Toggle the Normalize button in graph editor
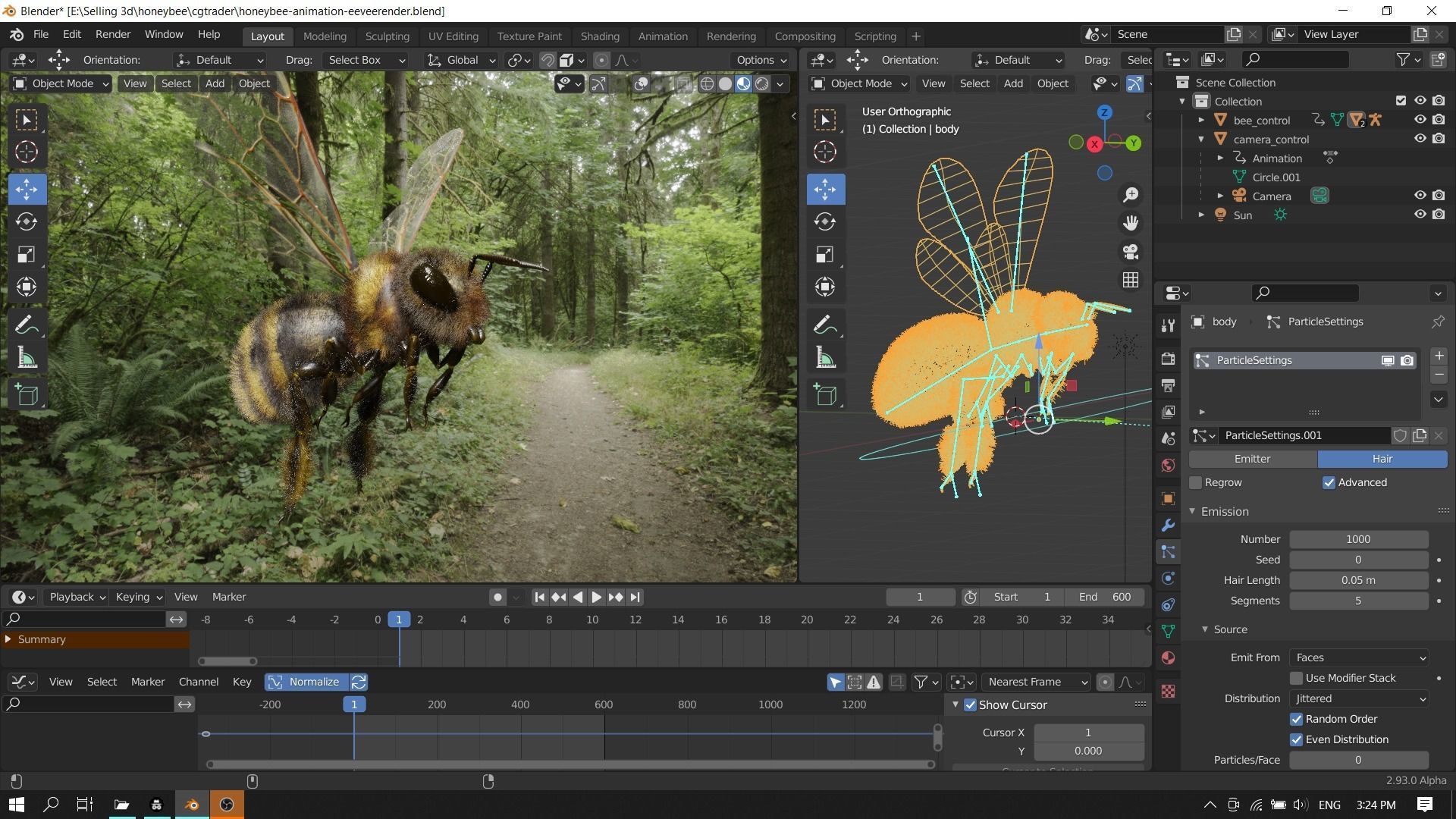 pos(306,682)
